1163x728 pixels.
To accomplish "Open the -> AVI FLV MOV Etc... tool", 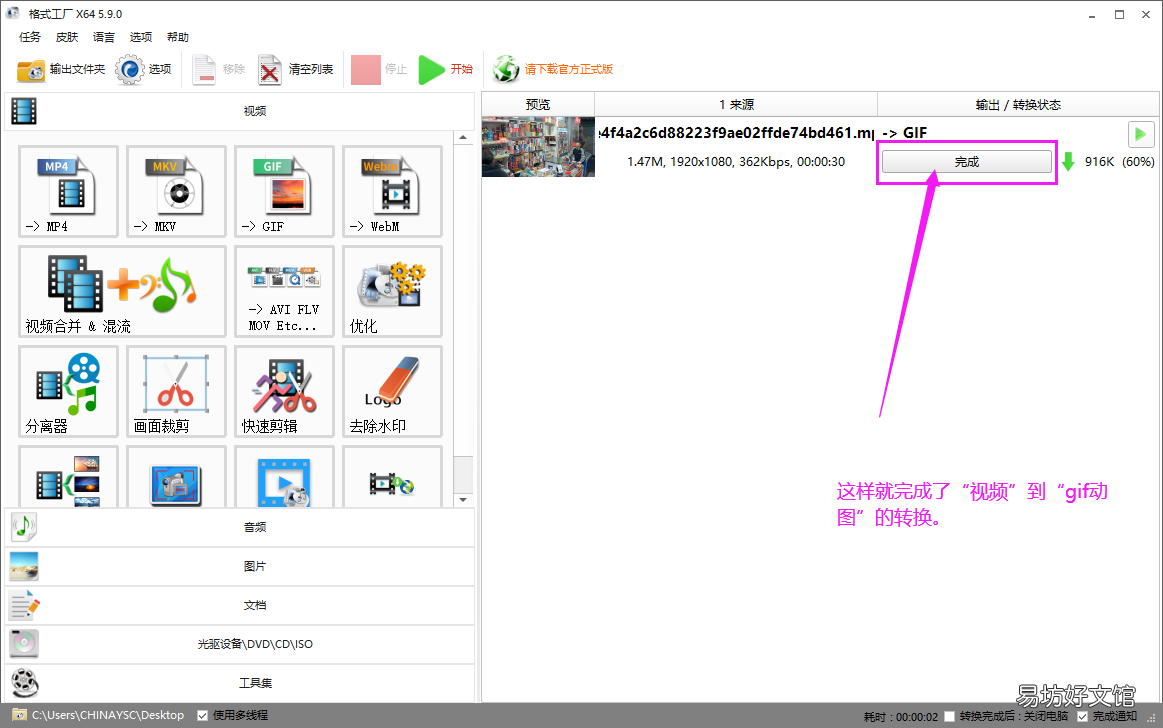I will 285,292.
